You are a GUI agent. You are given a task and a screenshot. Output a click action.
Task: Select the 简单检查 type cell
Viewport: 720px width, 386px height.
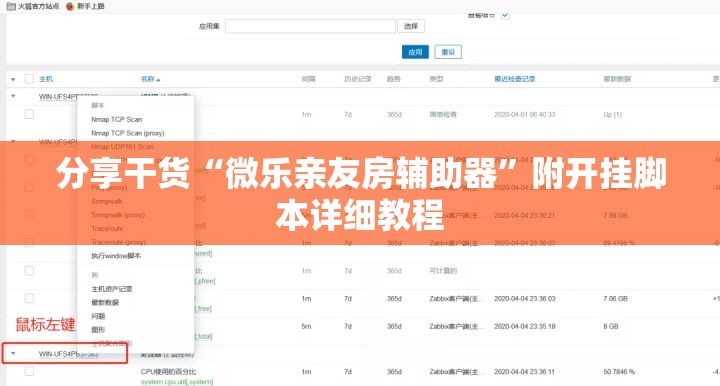(x=443, y=114)
